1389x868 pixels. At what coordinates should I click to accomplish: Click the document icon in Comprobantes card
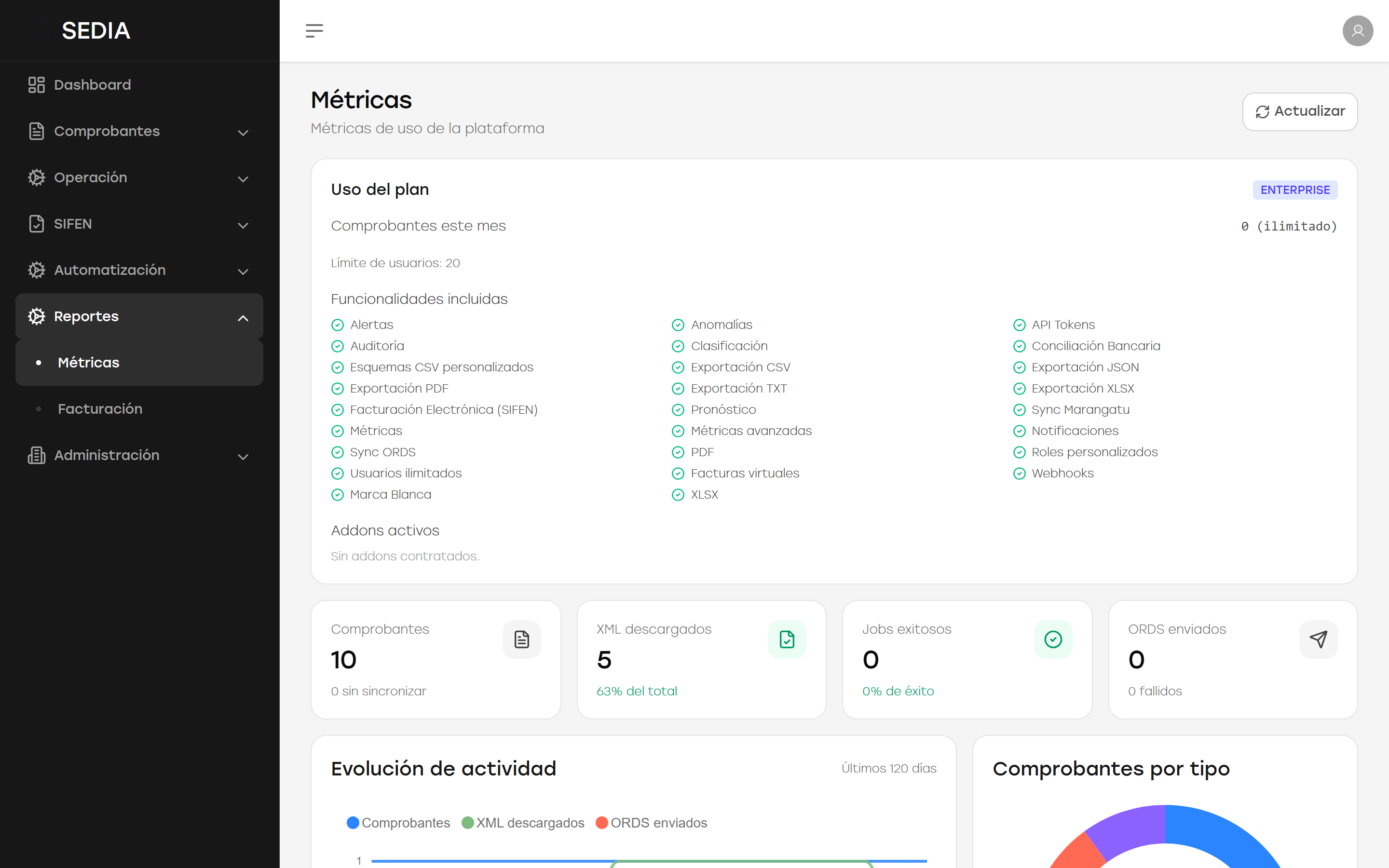(522, 639)
